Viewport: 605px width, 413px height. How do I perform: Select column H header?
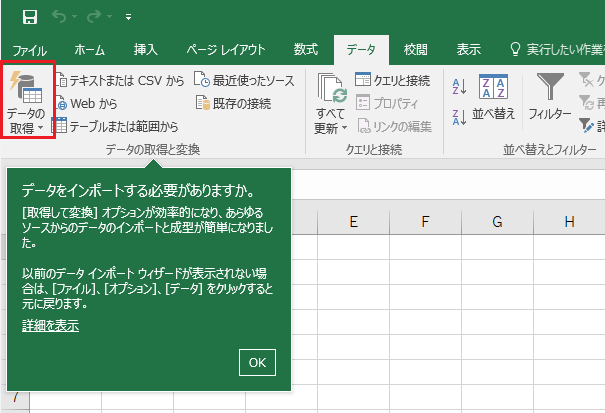[x=569, y=222]
